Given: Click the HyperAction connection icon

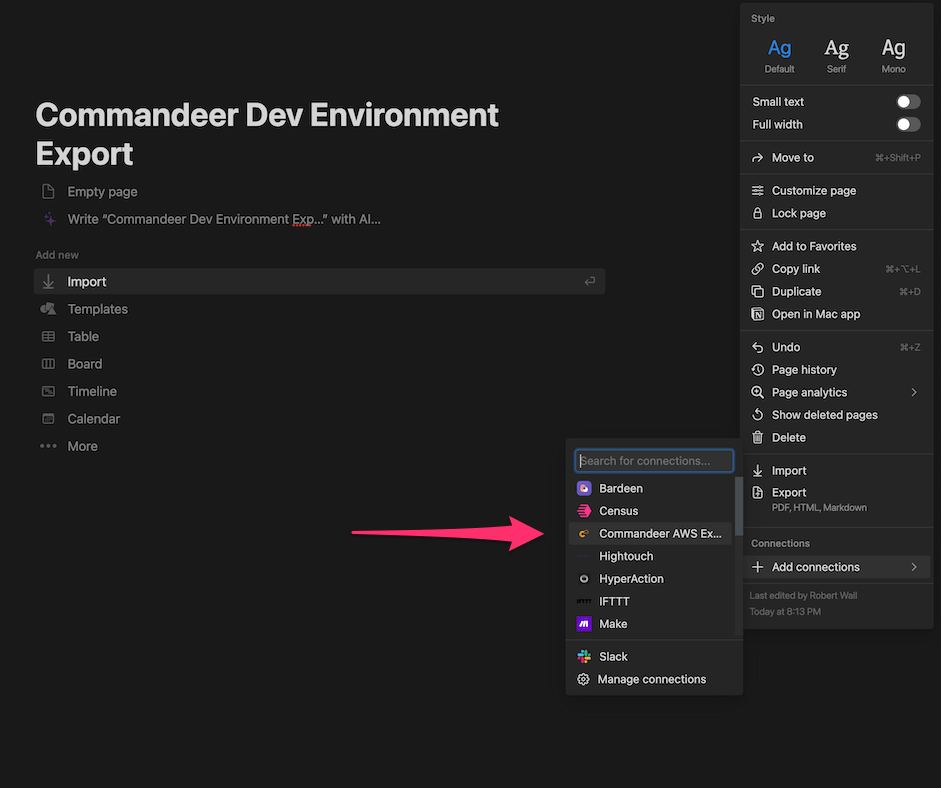Looking at the screenshot, I should tap(584, 579).
